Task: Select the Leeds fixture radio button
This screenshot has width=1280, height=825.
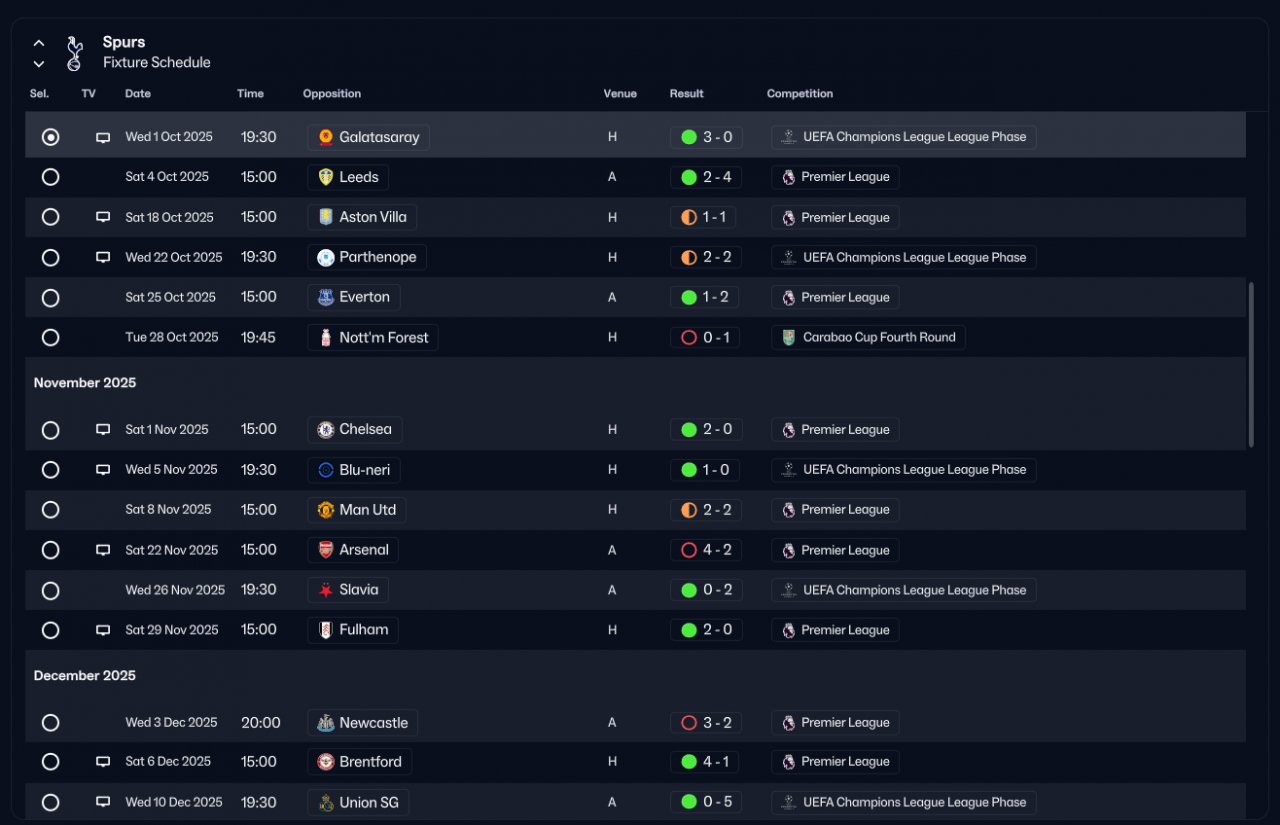Action: pyautogui.click(x=51, y=177)
